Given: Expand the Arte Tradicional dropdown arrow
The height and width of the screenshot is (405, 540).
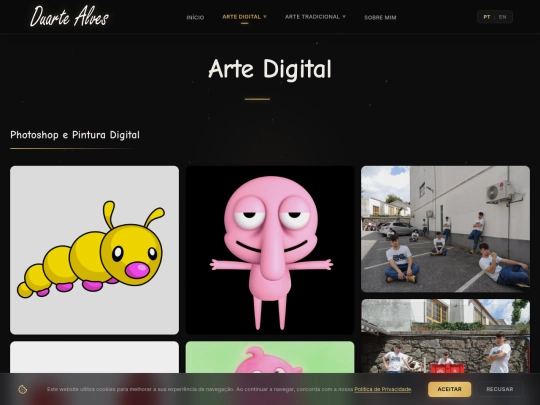Looking at the screenshot, I should point(344,17).
